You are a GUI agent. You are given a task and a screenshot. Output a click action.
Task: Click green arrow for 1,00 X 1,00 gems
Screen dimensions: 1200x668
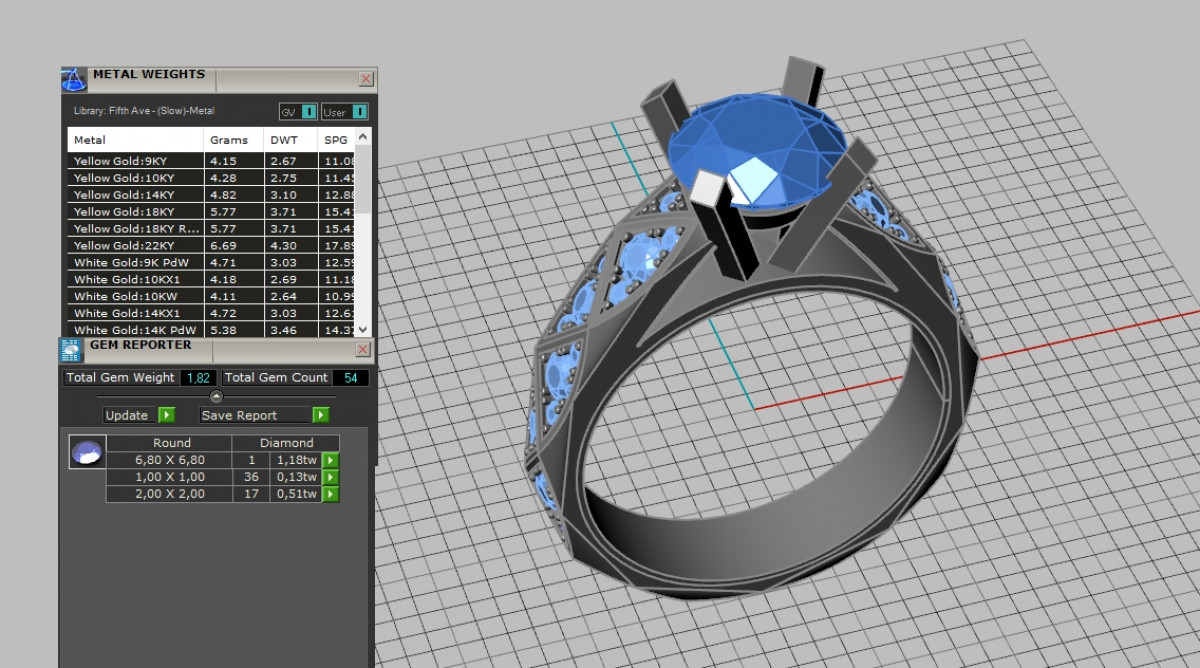pos(331,477)
